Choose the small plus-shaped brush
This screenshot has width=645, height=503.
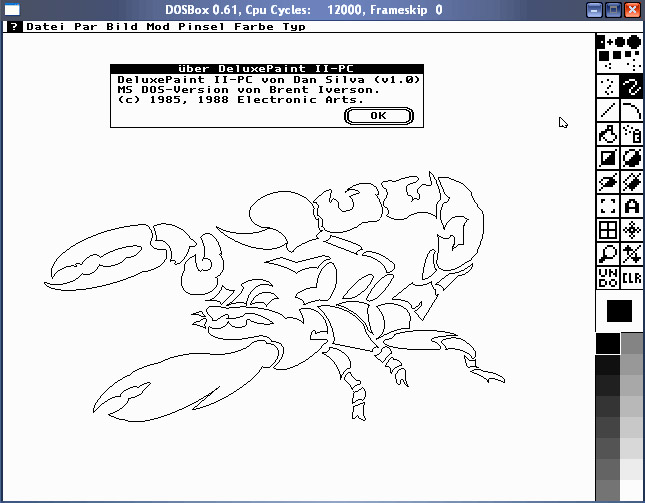610,42
